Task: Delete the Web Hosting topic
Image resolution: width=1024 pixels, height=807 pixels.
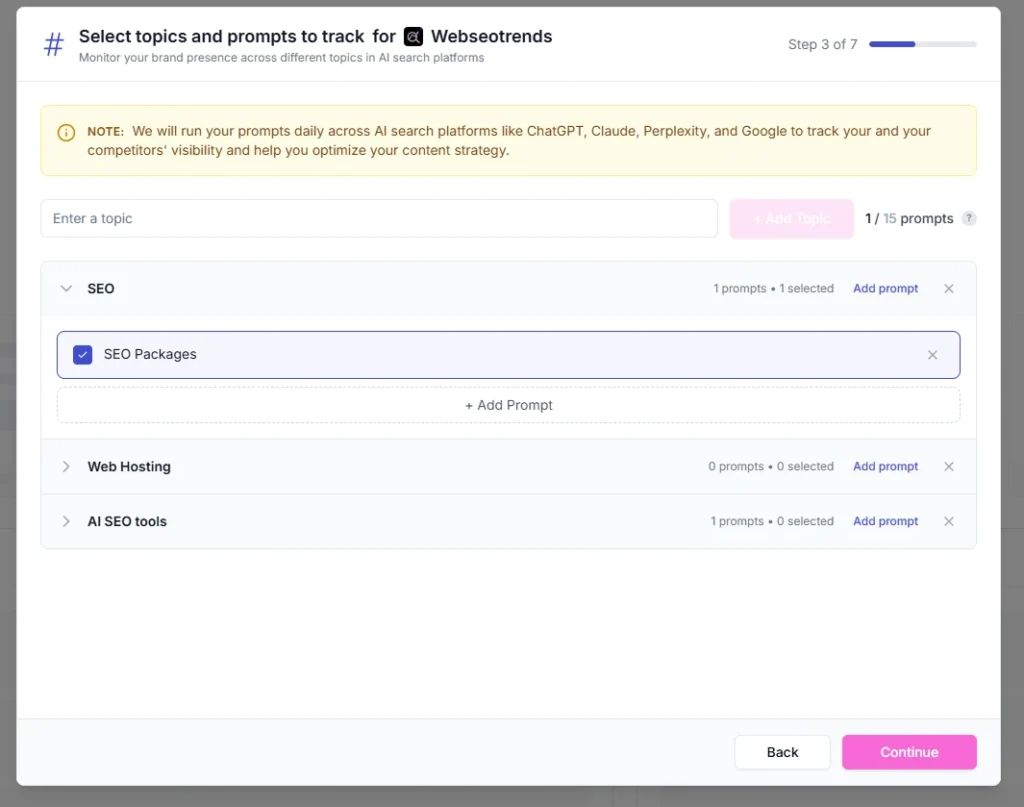Action: point(948,466)
